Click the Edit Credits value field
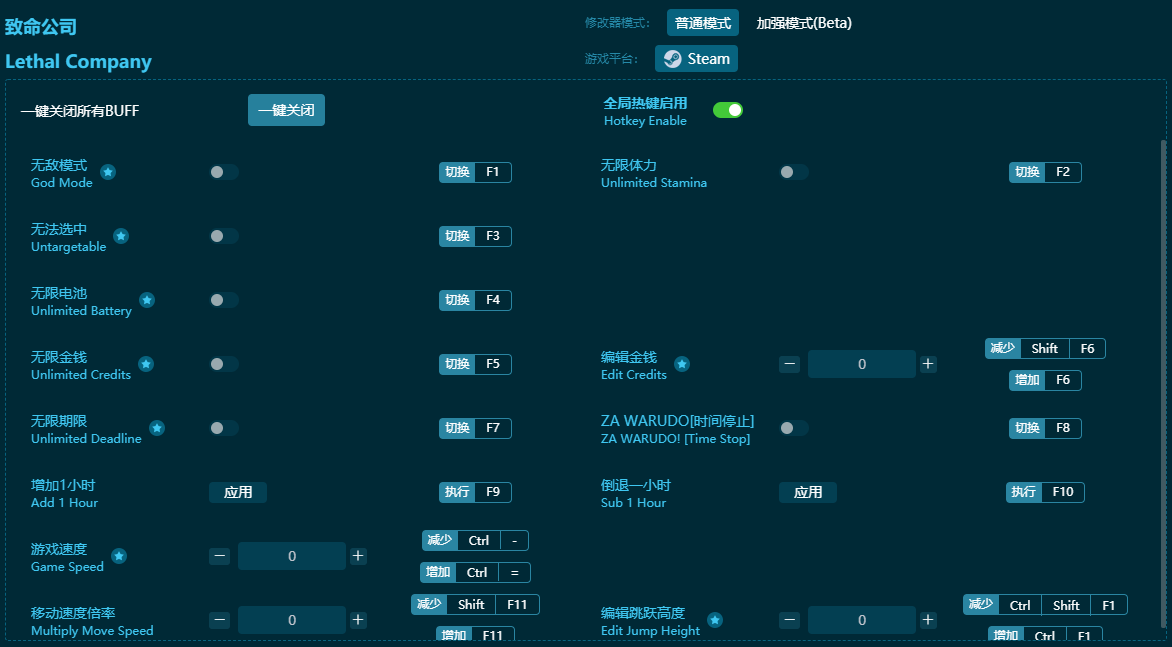 pos(862,365)
